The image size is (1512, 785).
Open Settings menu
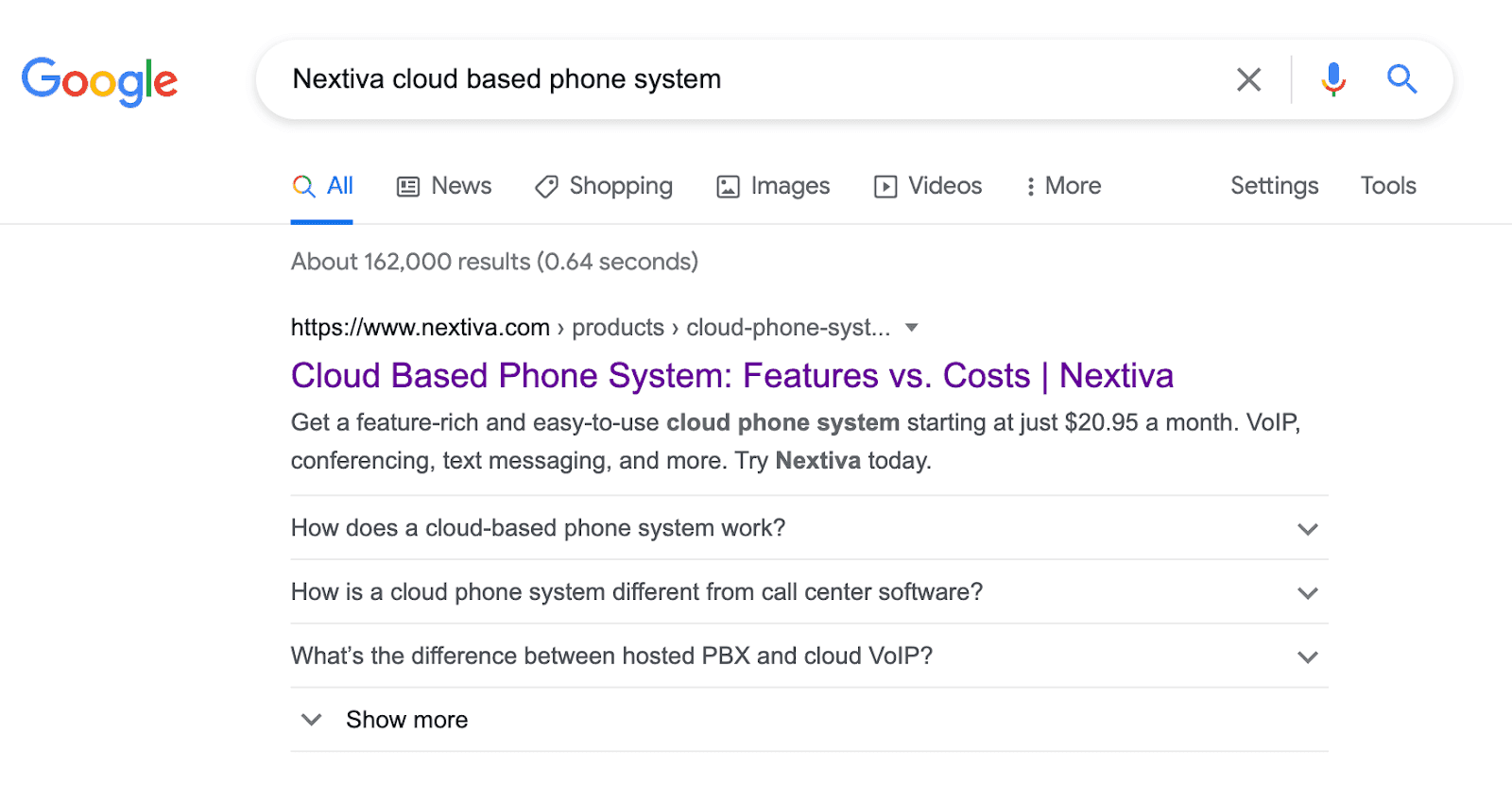click(x=1274, y=186)
